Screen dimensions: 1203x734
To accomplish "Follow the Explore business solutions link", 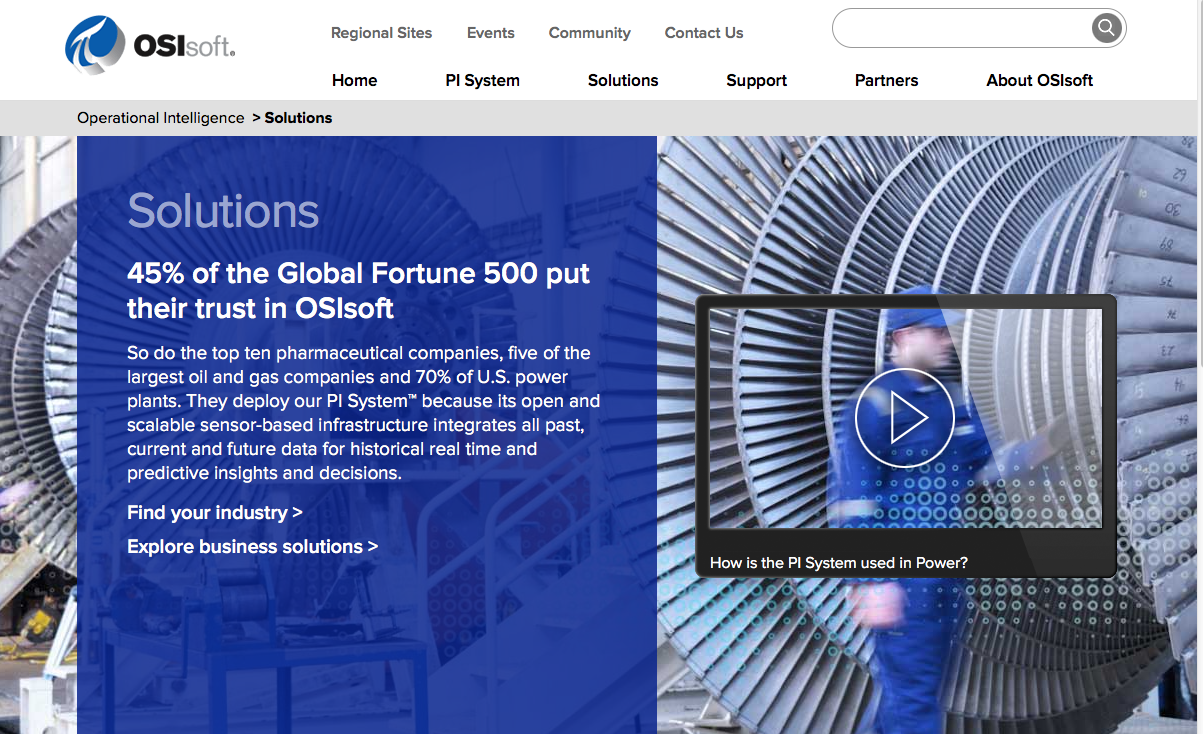I will click(253, 546).
